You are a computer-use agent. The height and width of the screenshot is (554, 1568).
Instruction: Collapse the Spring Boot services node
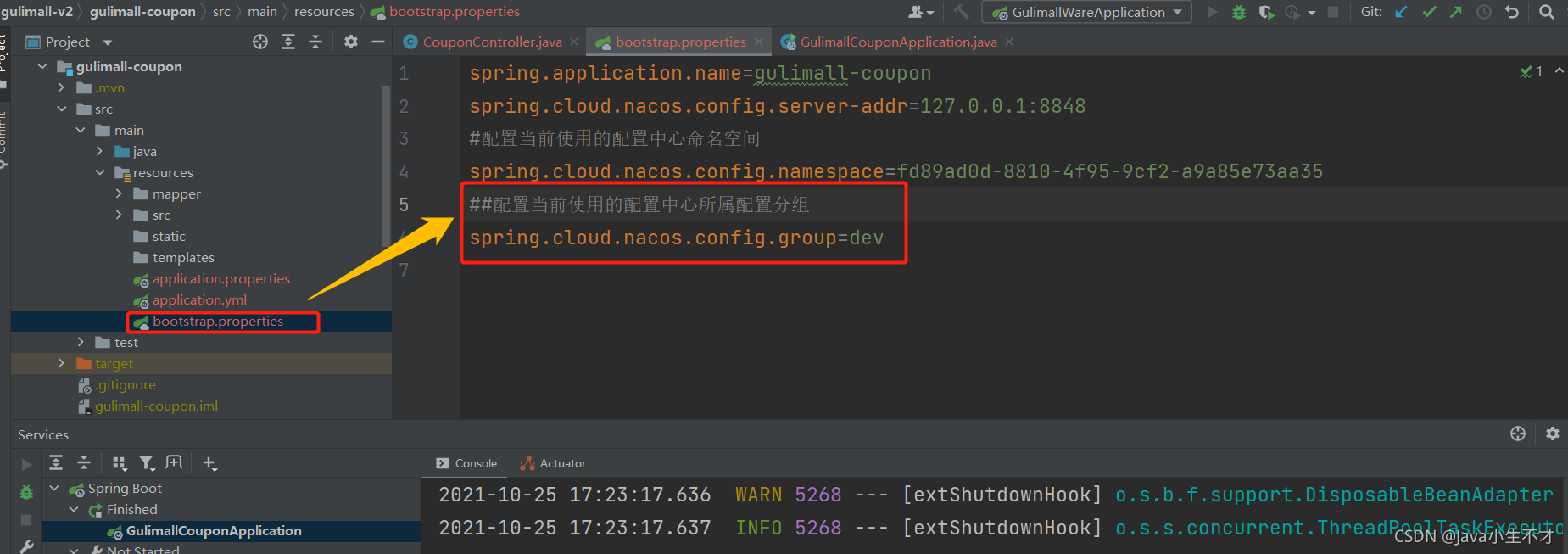(54, 488)
